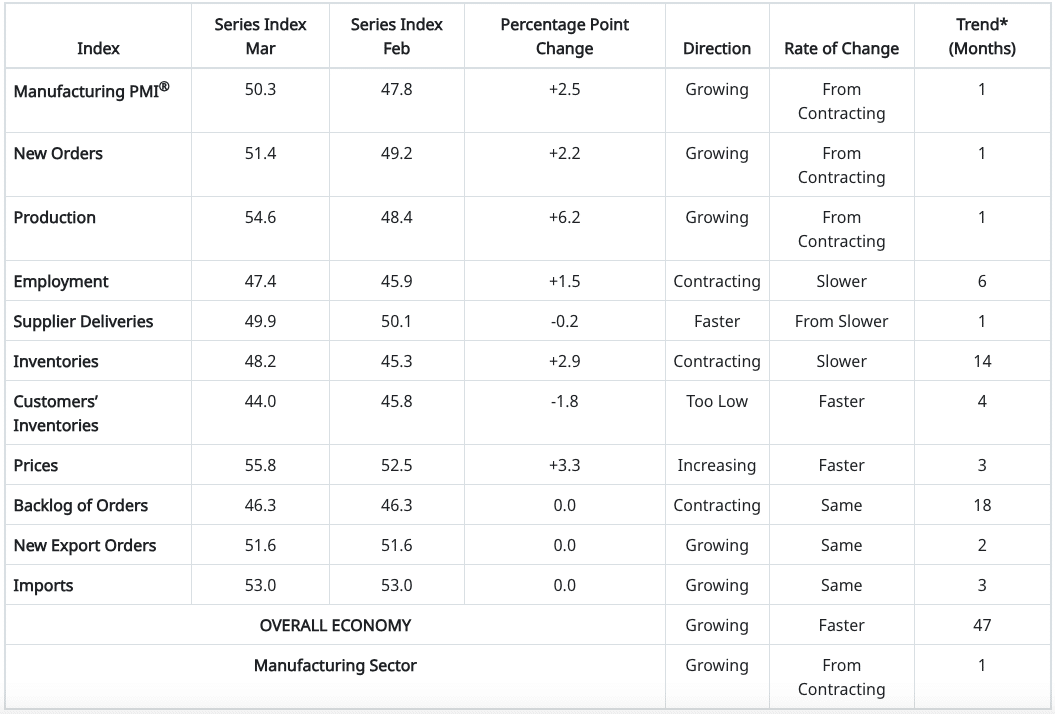Image resolution: width=1055 pixels, height=714 pixels.
Task: Click the Inventories trend value 14
Action: (x=981, y=361)
